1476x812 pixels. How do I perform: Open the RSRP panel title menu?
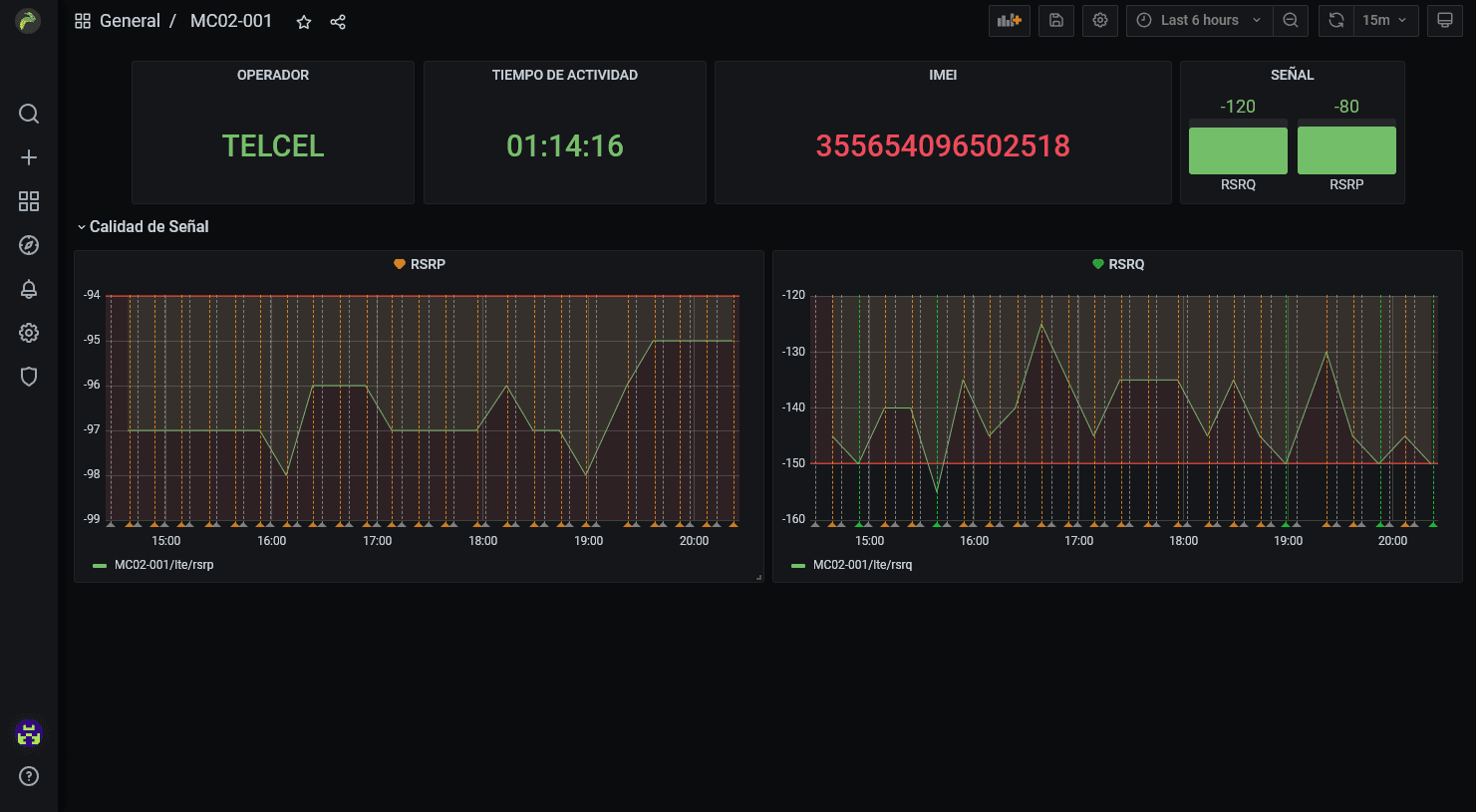[428, 264]
